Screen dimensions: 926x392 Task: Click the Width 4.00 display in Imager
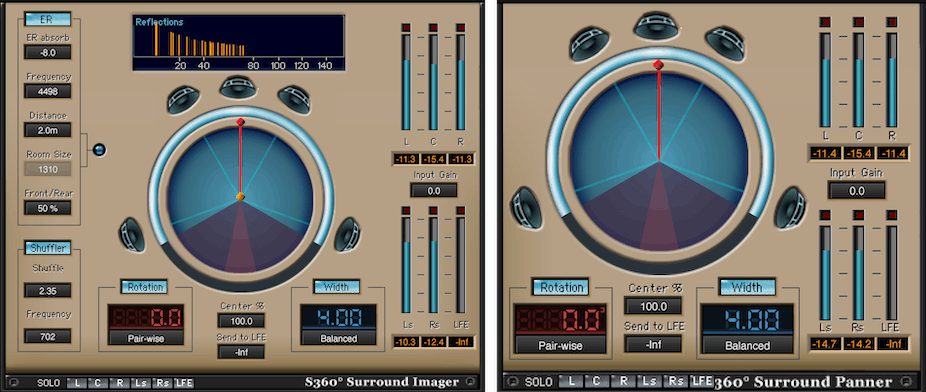338,316
